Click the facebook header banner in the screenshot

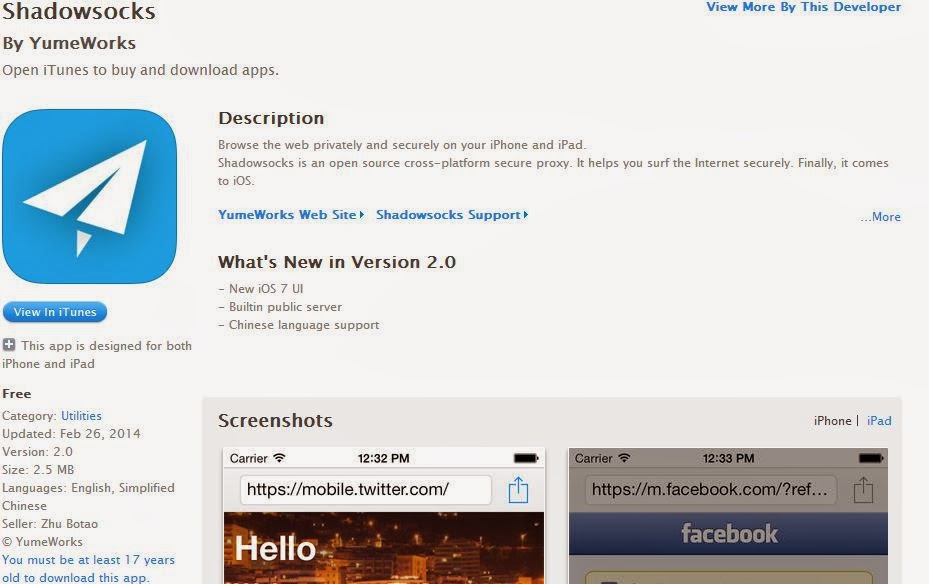728,534
